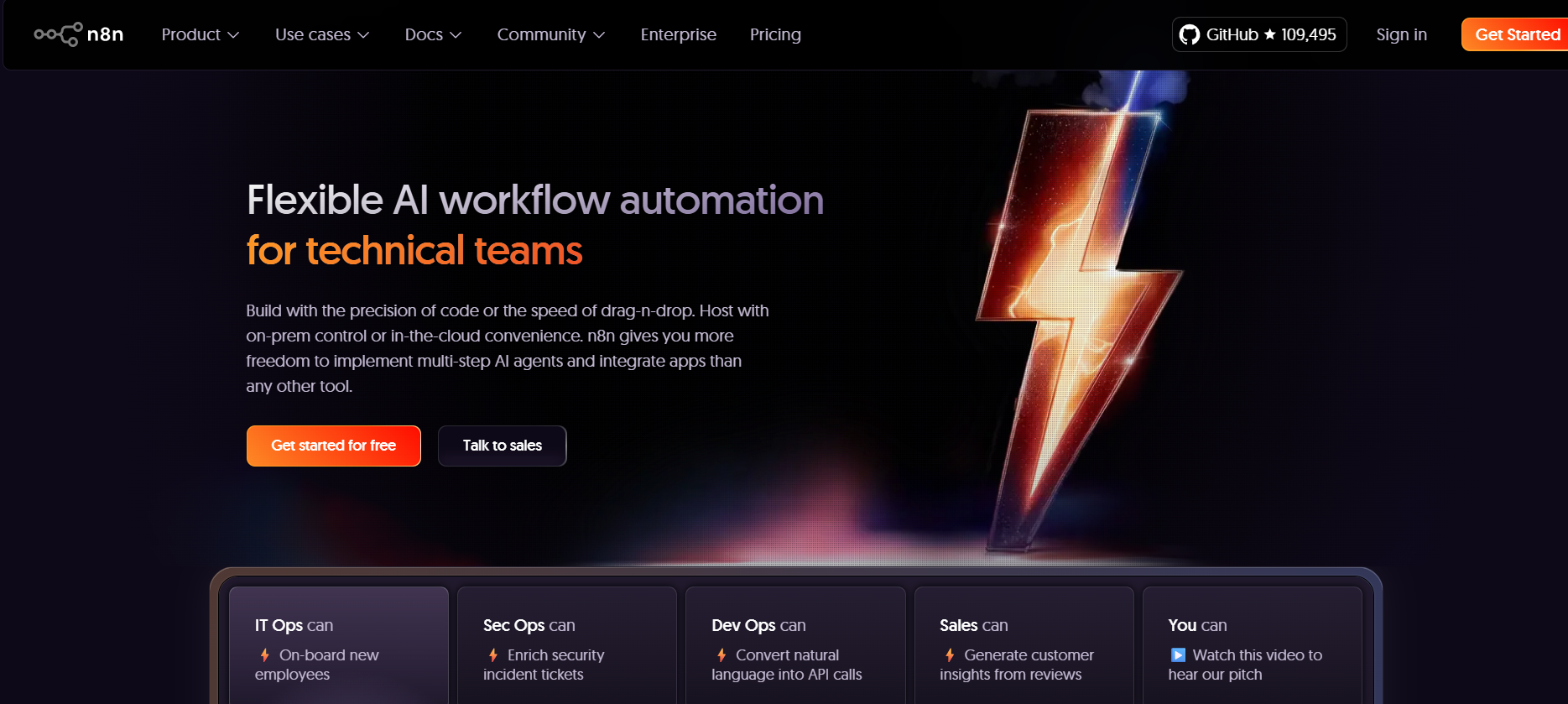Click lightning icon next to Convert natural

721,655
